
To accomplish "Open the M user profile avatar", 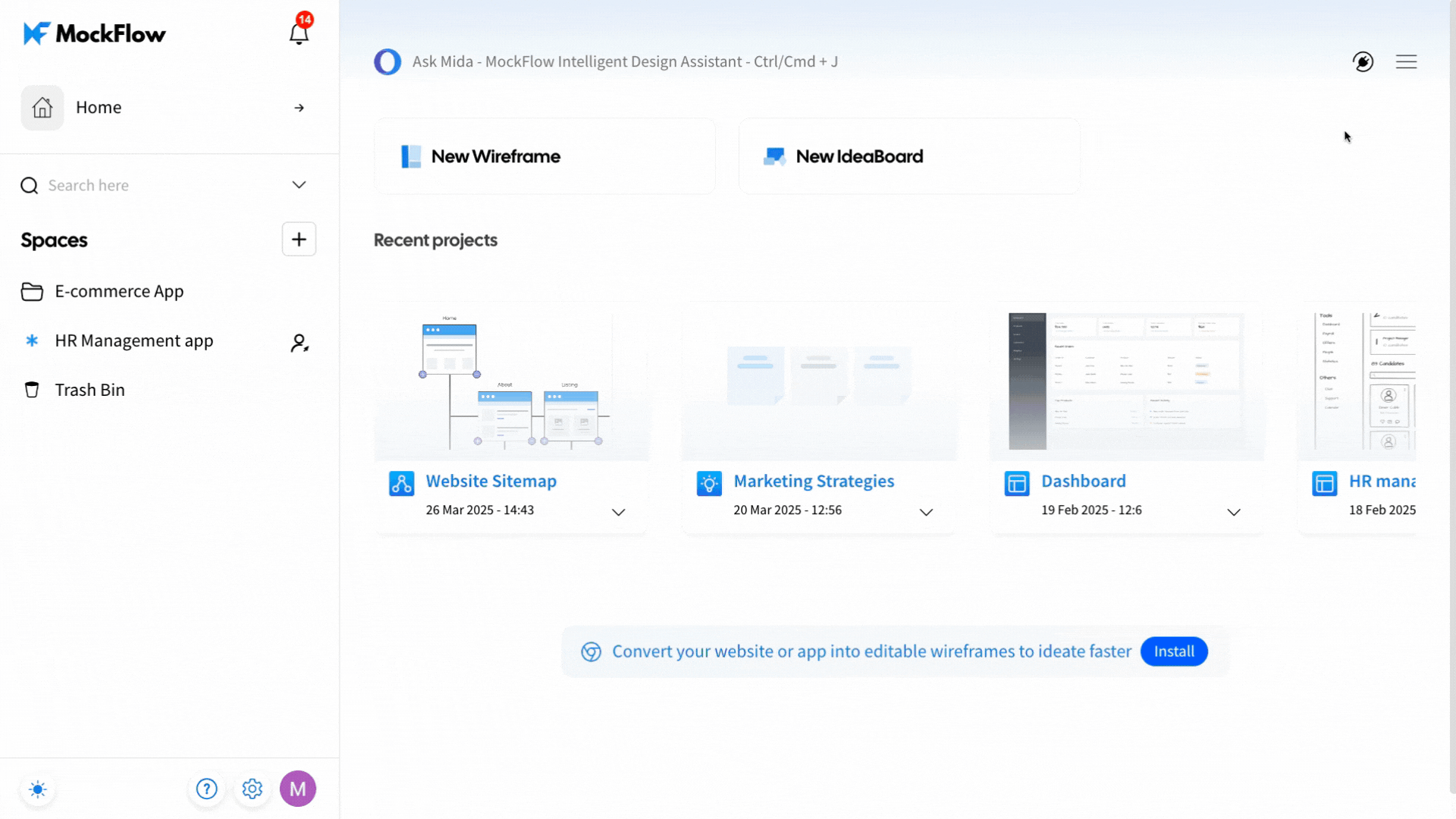I will click(x=298, y=789).
